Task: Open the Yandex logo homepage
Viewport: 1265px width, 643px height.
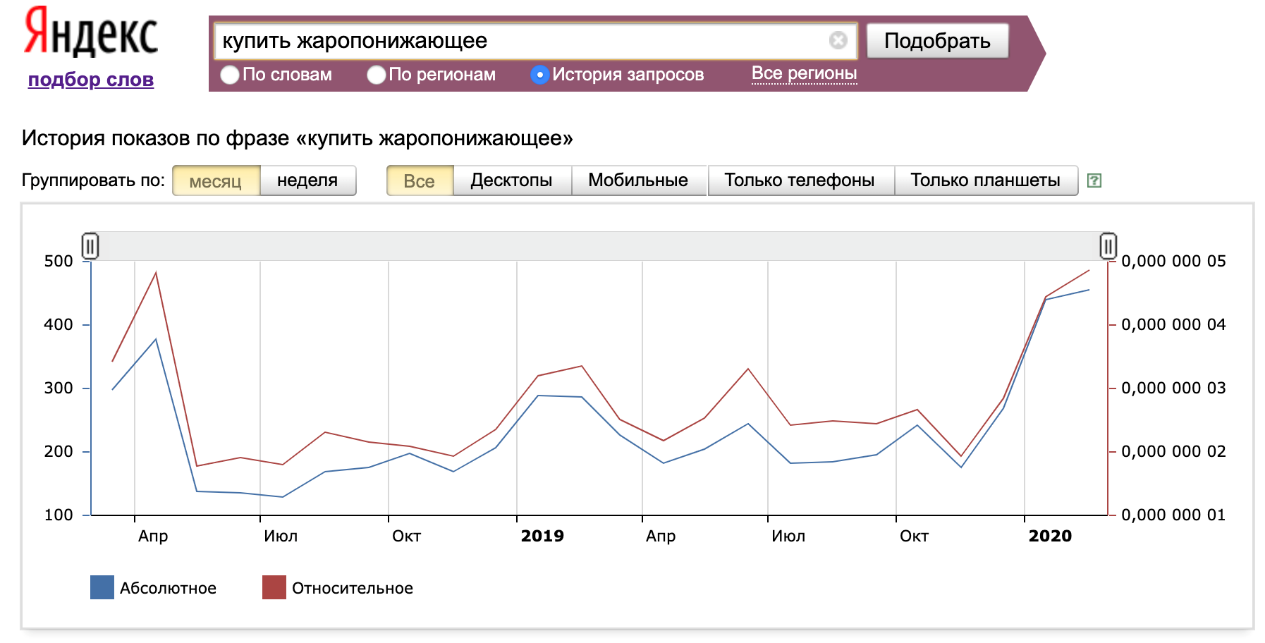Action: point(90,32)
